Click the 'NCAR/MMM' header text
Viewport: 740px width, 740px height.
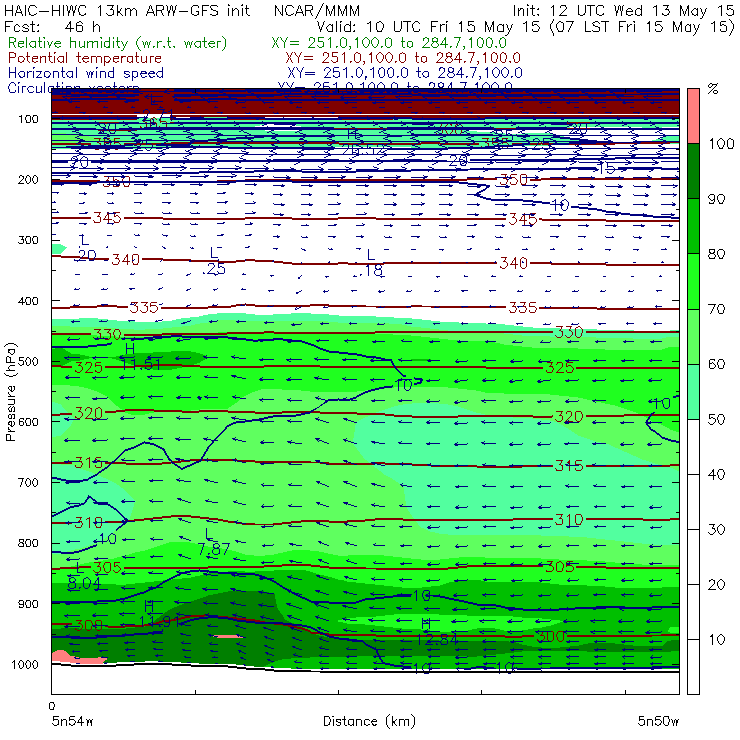pos(317,10)
